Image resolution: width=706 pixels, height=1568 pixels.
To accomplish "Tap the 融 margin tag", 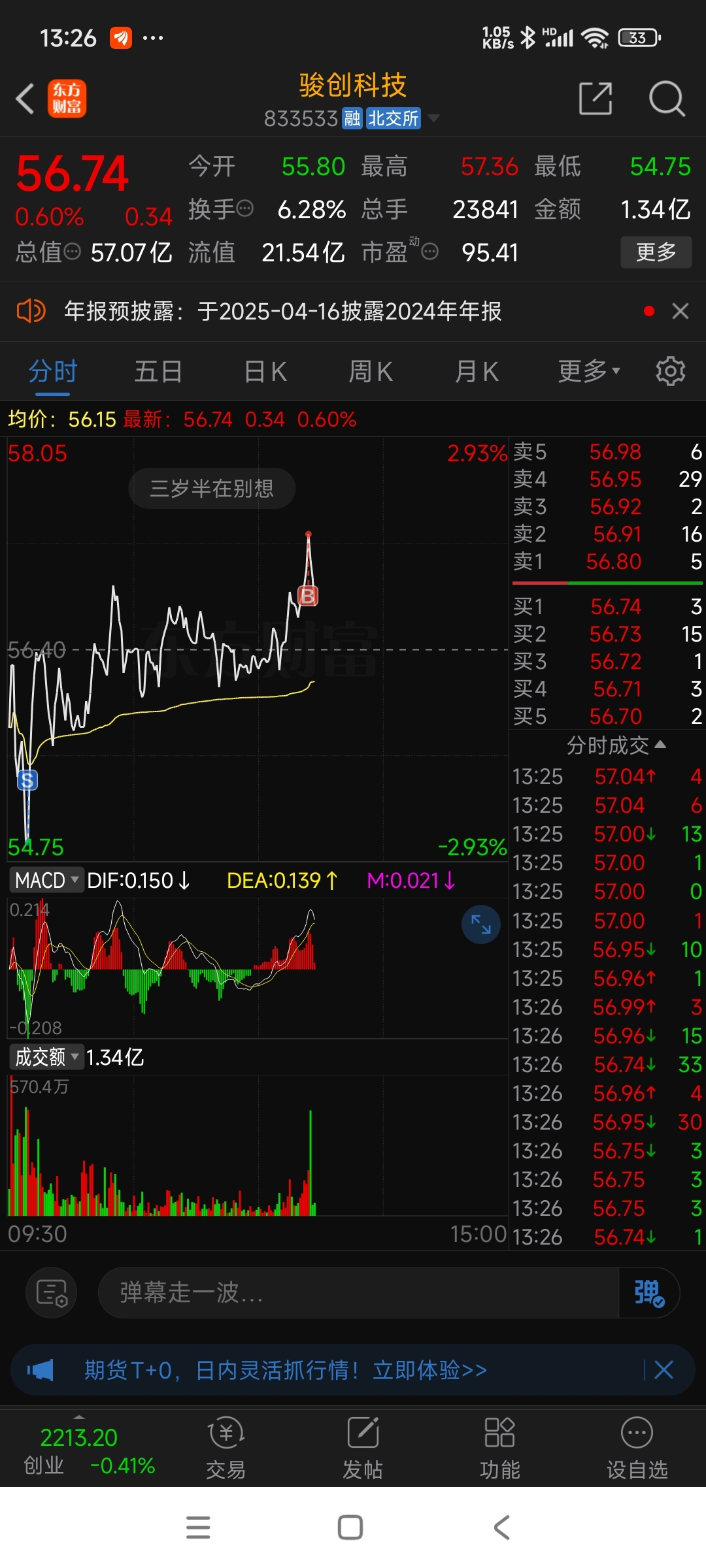I will pyautogui.click(x=352, y=118).
